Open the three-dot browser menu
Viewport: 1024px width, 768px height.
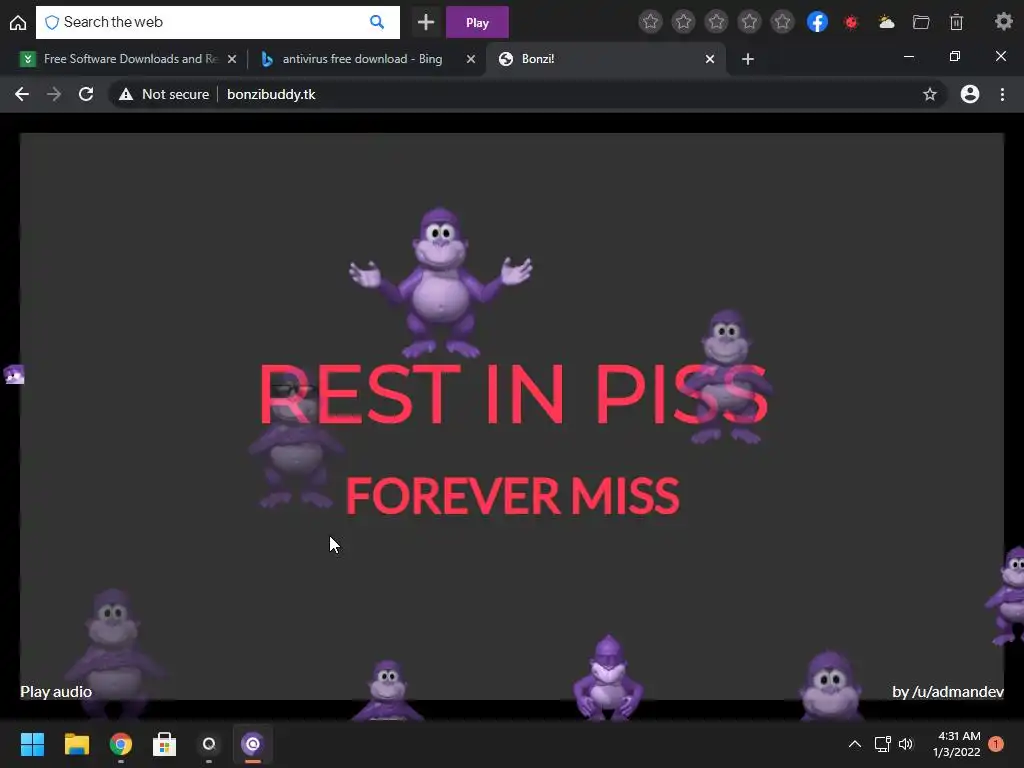coord(1002,94)
